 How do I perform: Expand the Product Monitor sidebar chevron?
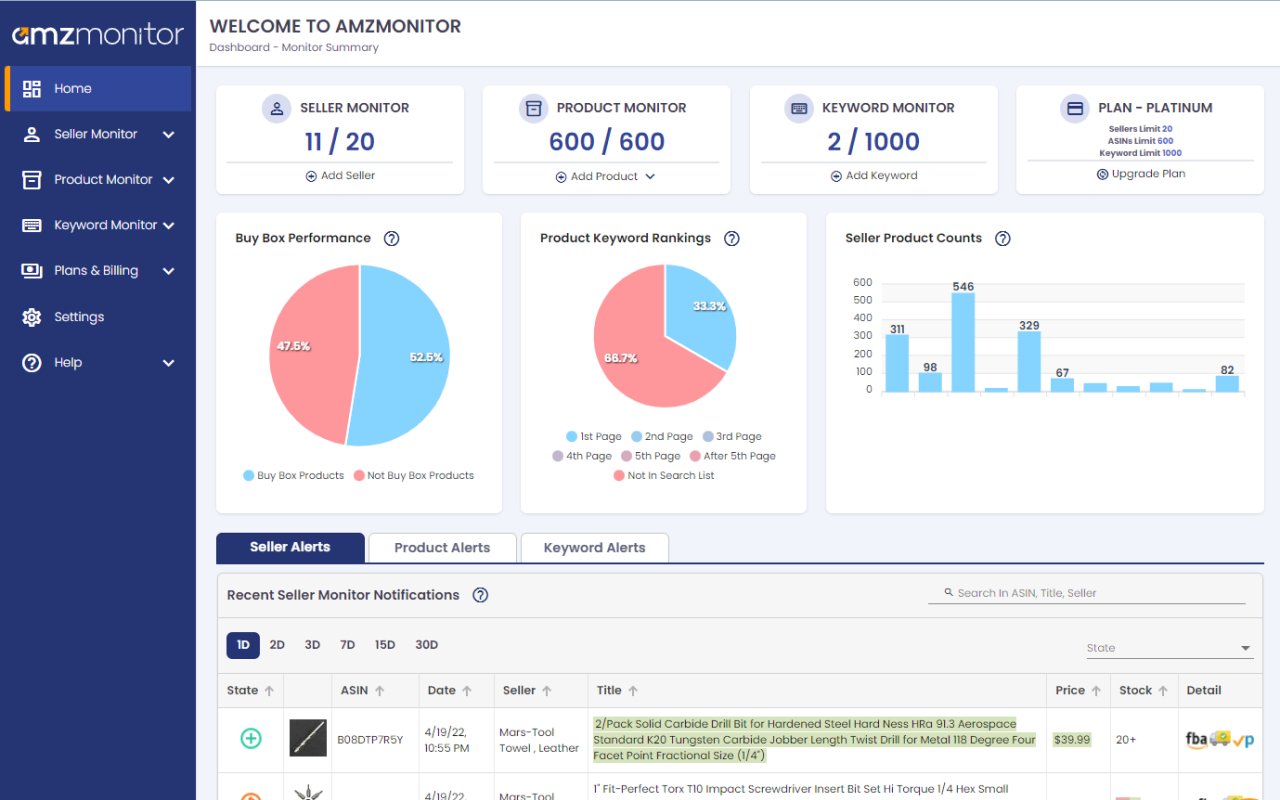click(x=168, y=180)
